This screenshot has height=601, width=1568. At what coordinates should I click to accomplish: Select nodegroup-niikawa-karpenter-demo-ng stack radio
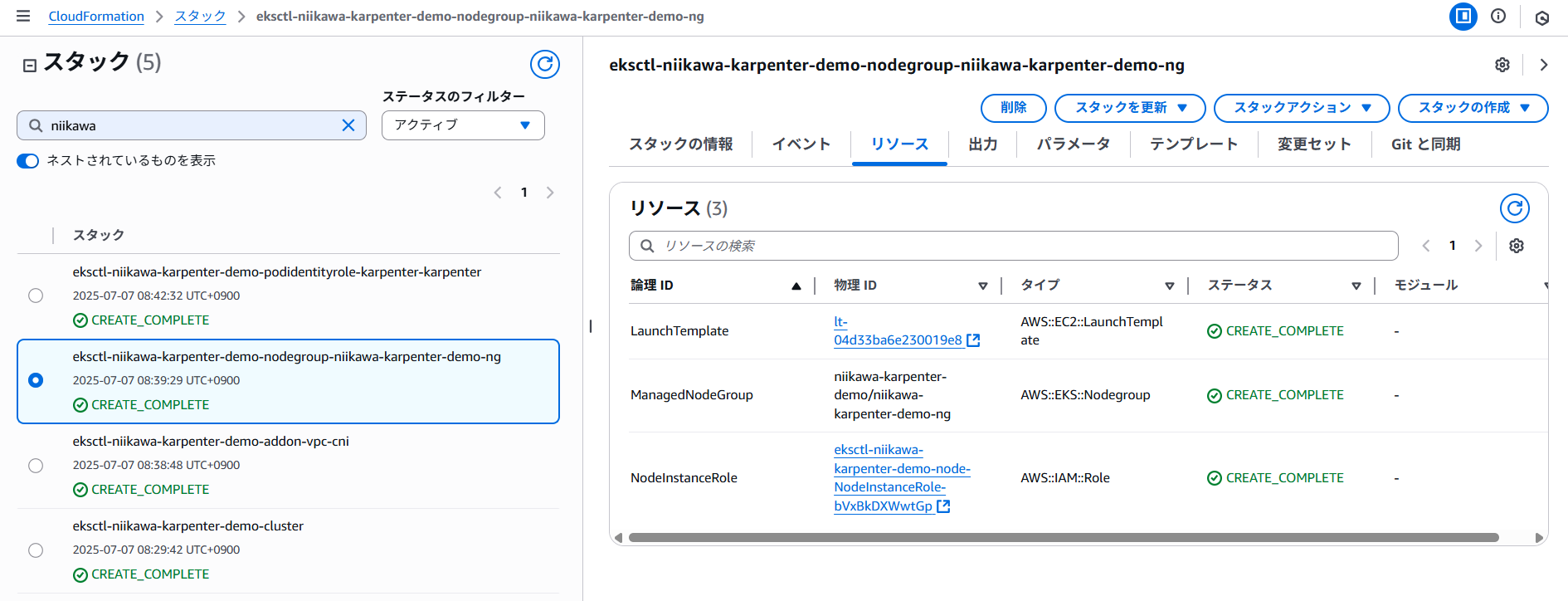pos(36,380)
